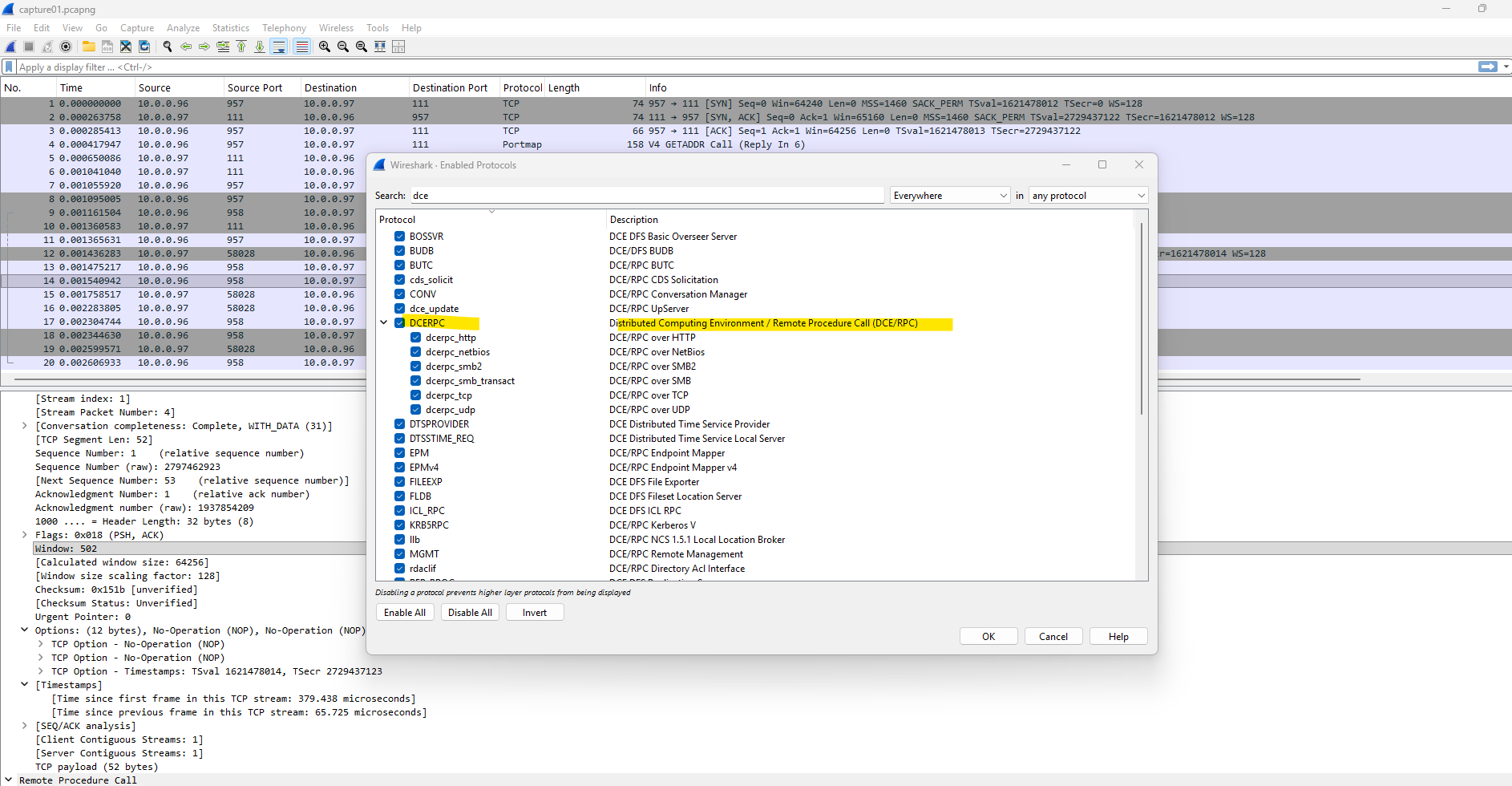Viewport: 1512px width, 786px height.
Task: Toggle the cds_solicit protocol checkbox
Action: pyautogui.click(x=399, y=280)
